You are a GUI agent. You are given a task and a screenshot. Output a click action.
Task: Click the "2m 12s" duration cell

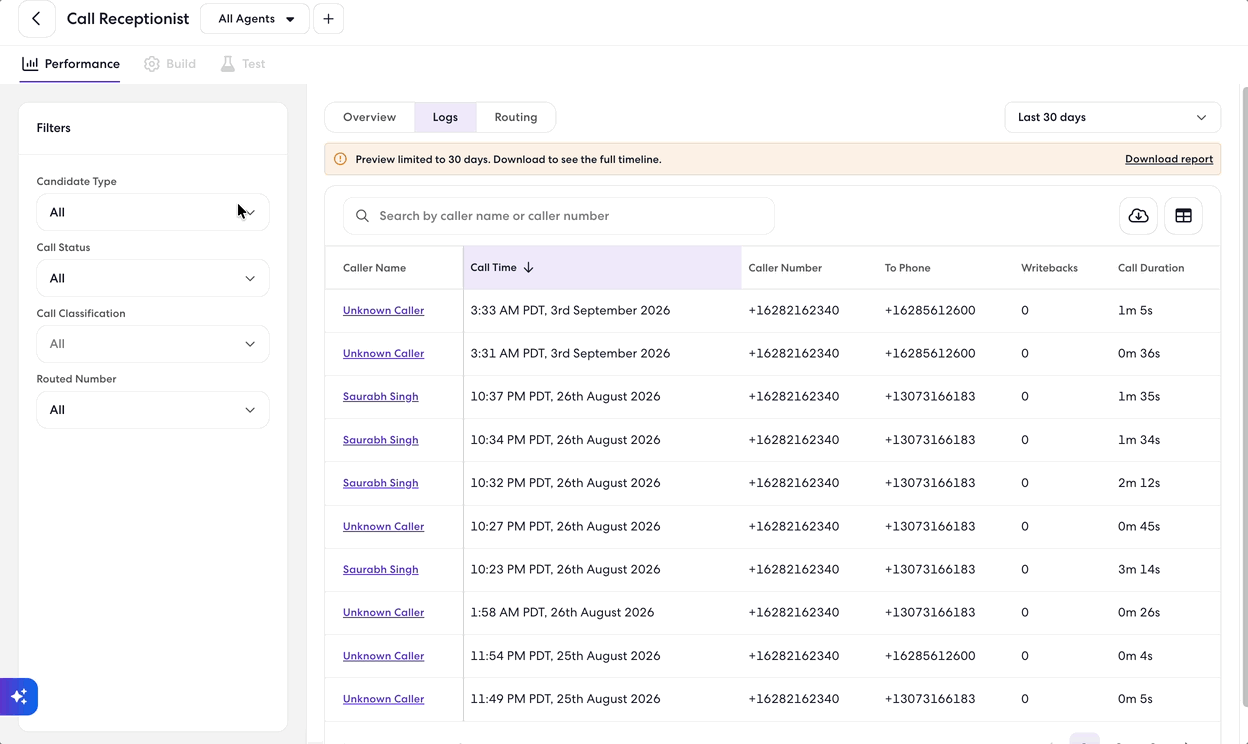coord(1139,483)
